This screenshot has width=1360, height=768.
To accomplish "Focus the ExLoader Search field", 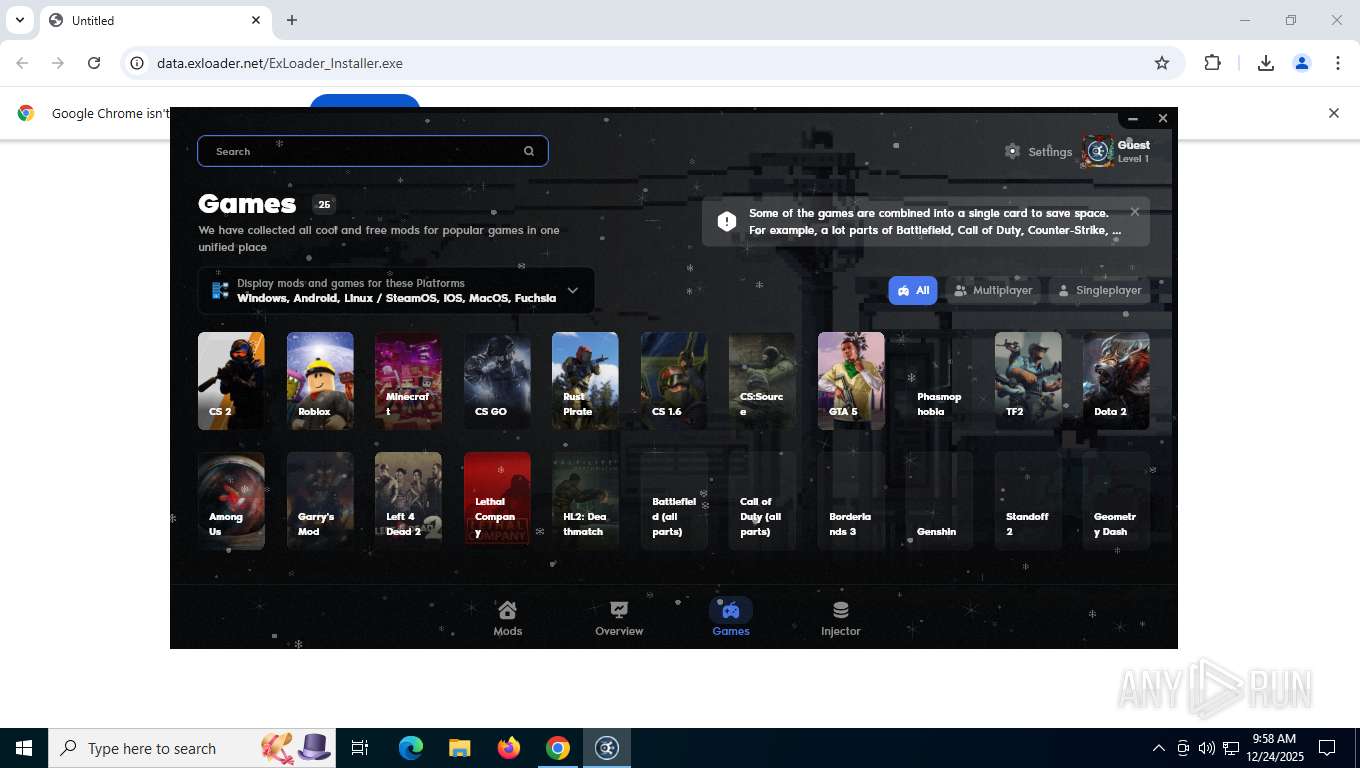I will pyautogui.click(x=372, y=151).
